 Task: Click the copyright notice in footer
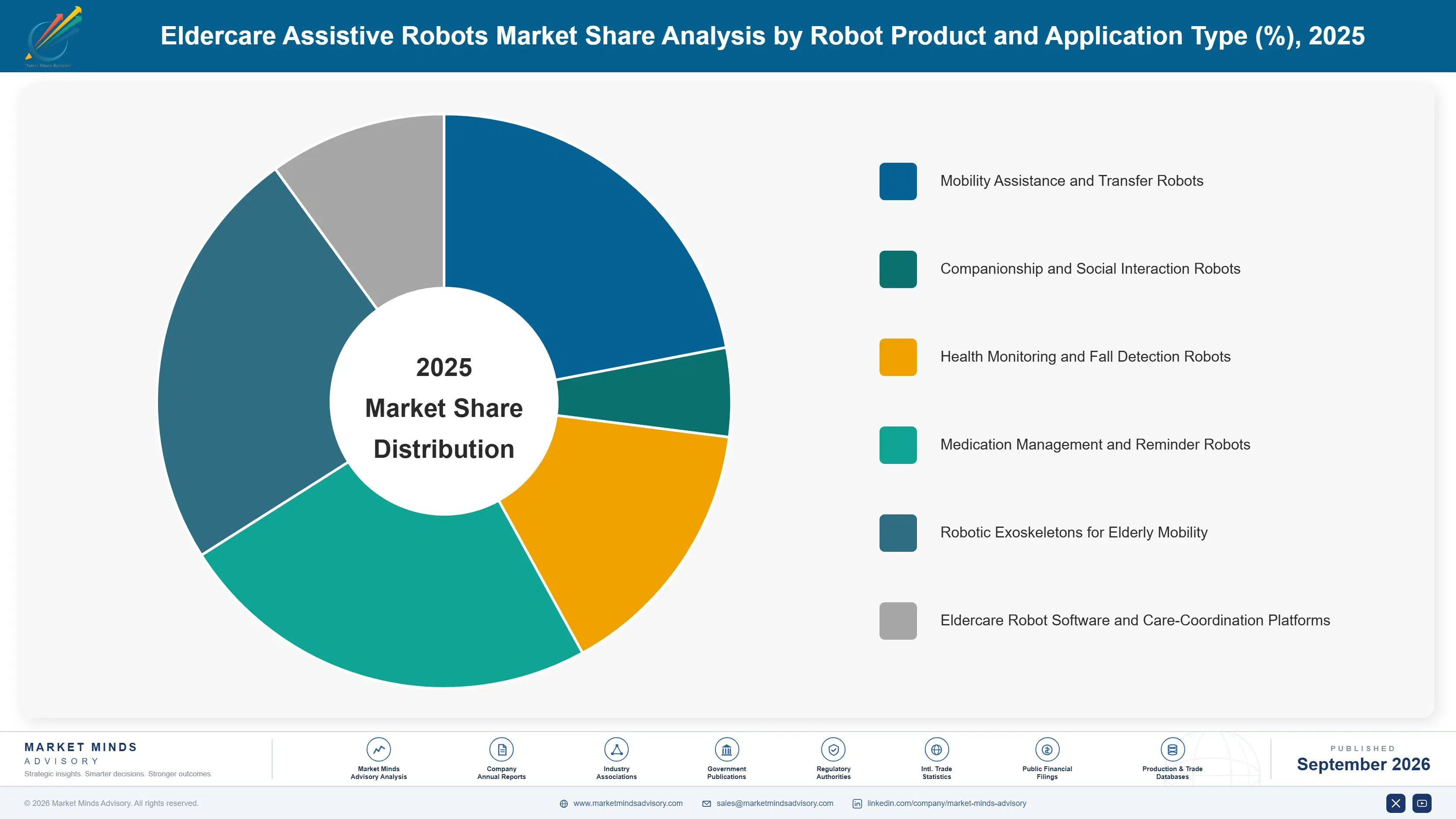(111, 803)
